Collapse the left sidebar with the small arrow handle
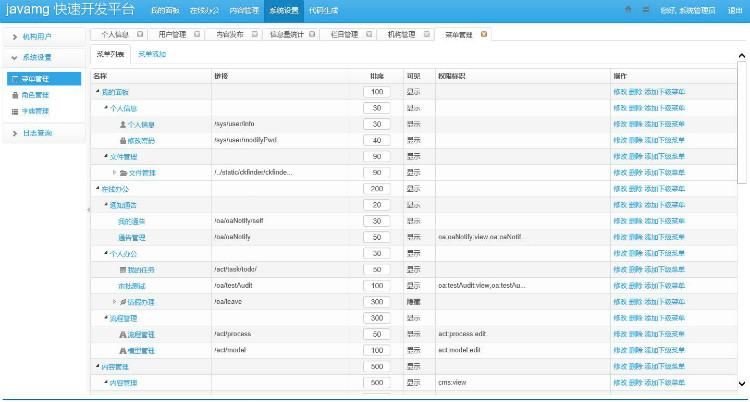Screen dimensions: 750x402 click(88, 210)
